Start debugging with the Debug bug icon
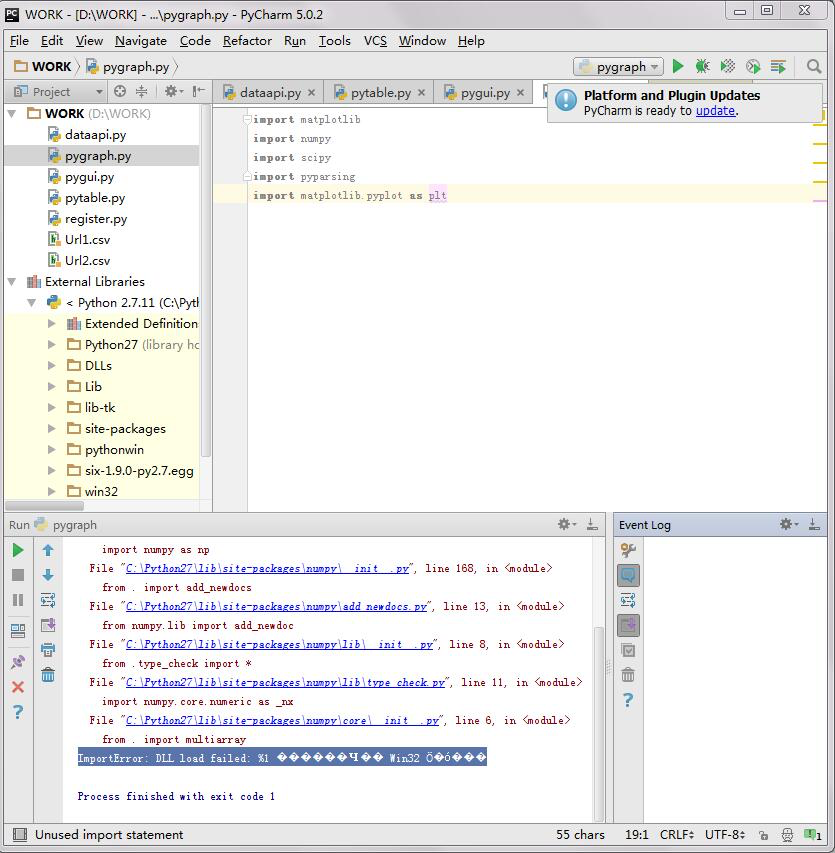Image resolution: width=835 pixels, height=853 pixels. click(703, 67)
